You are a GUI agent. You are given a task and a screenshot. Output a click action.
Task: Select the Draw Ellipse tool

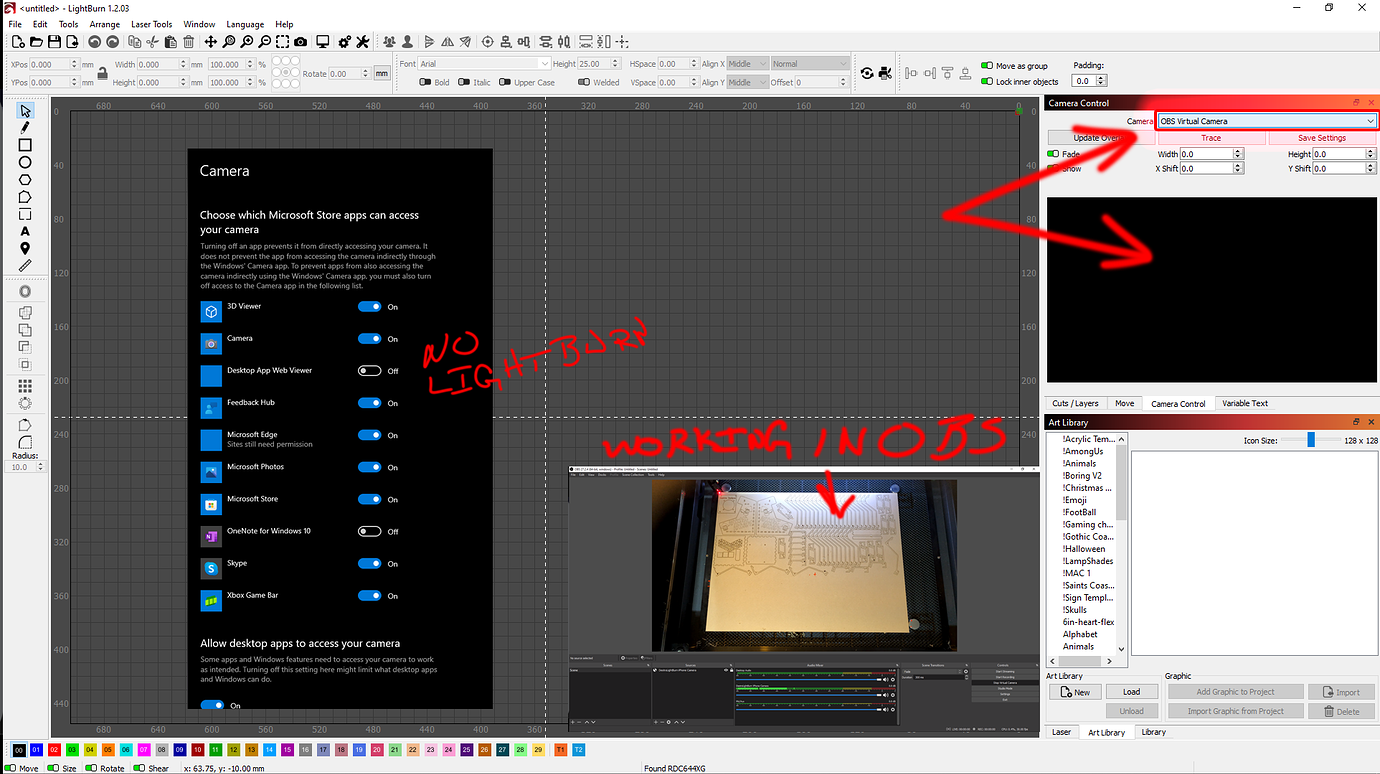tap(25, 162)
